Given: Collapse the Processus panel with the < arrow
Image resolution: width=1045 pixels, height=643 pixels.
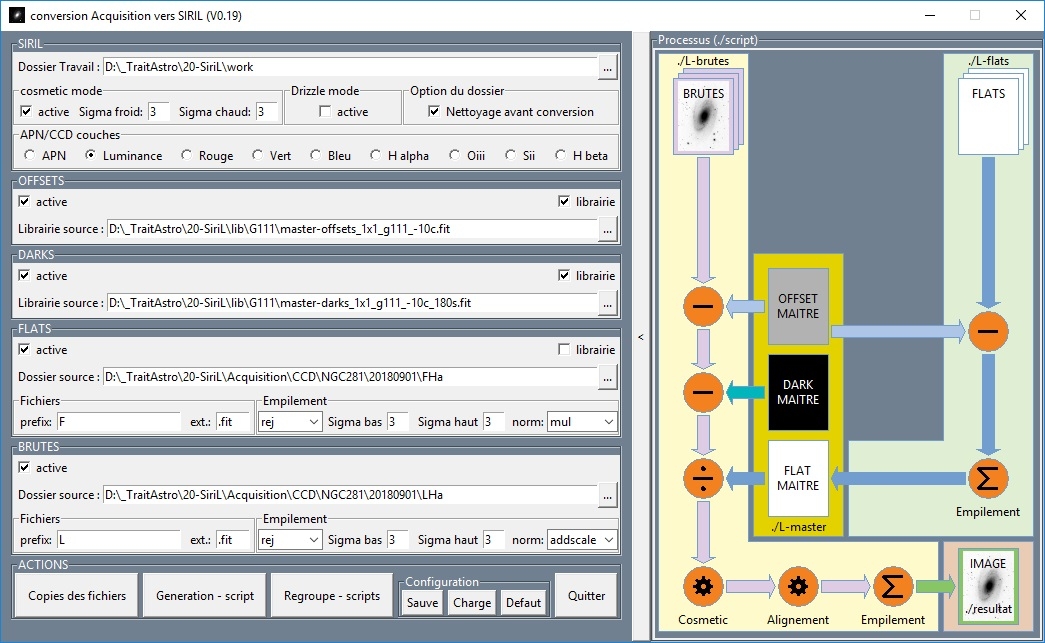Looking at the screenshot, I should click(x=640, y=337).
